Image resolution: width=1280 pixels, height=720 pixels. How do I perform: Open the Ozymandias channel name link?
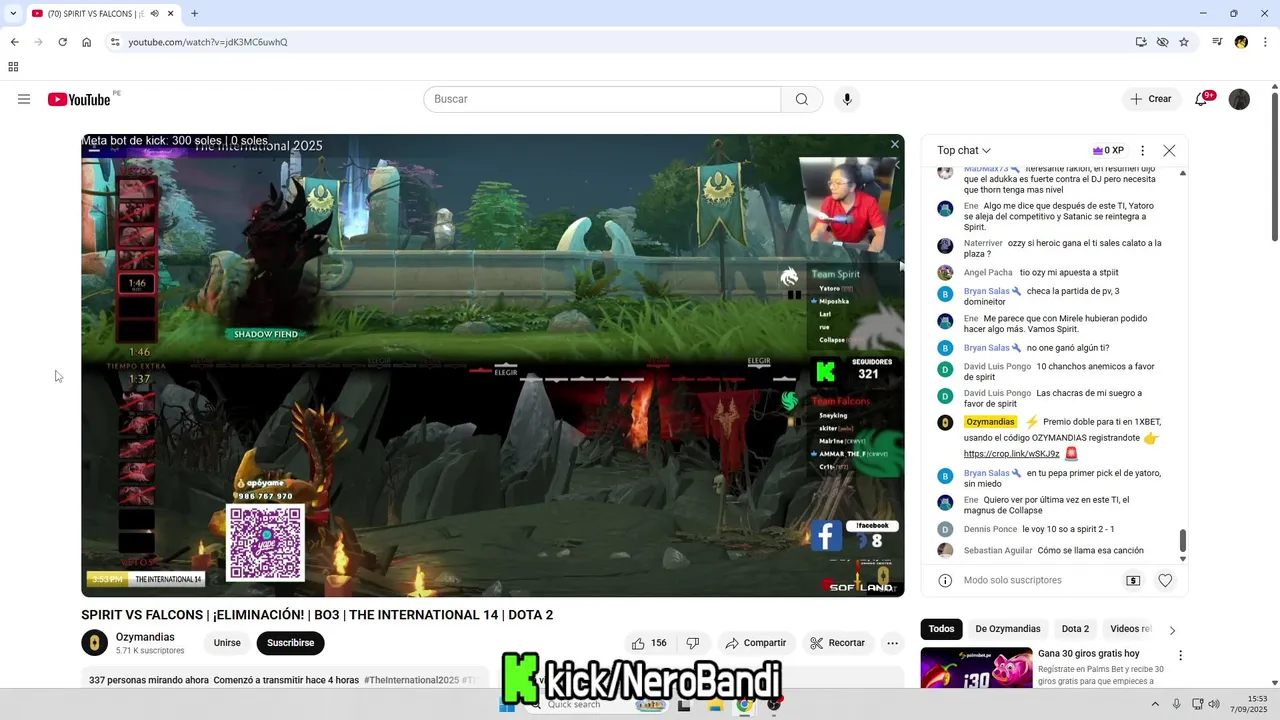(145, 637)
